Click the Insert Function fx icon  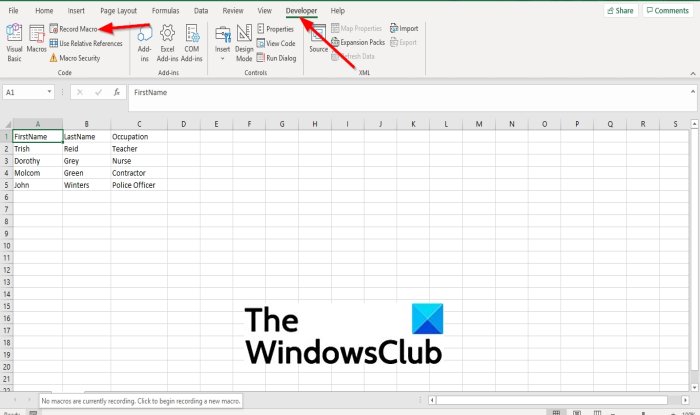pos(117,92)
